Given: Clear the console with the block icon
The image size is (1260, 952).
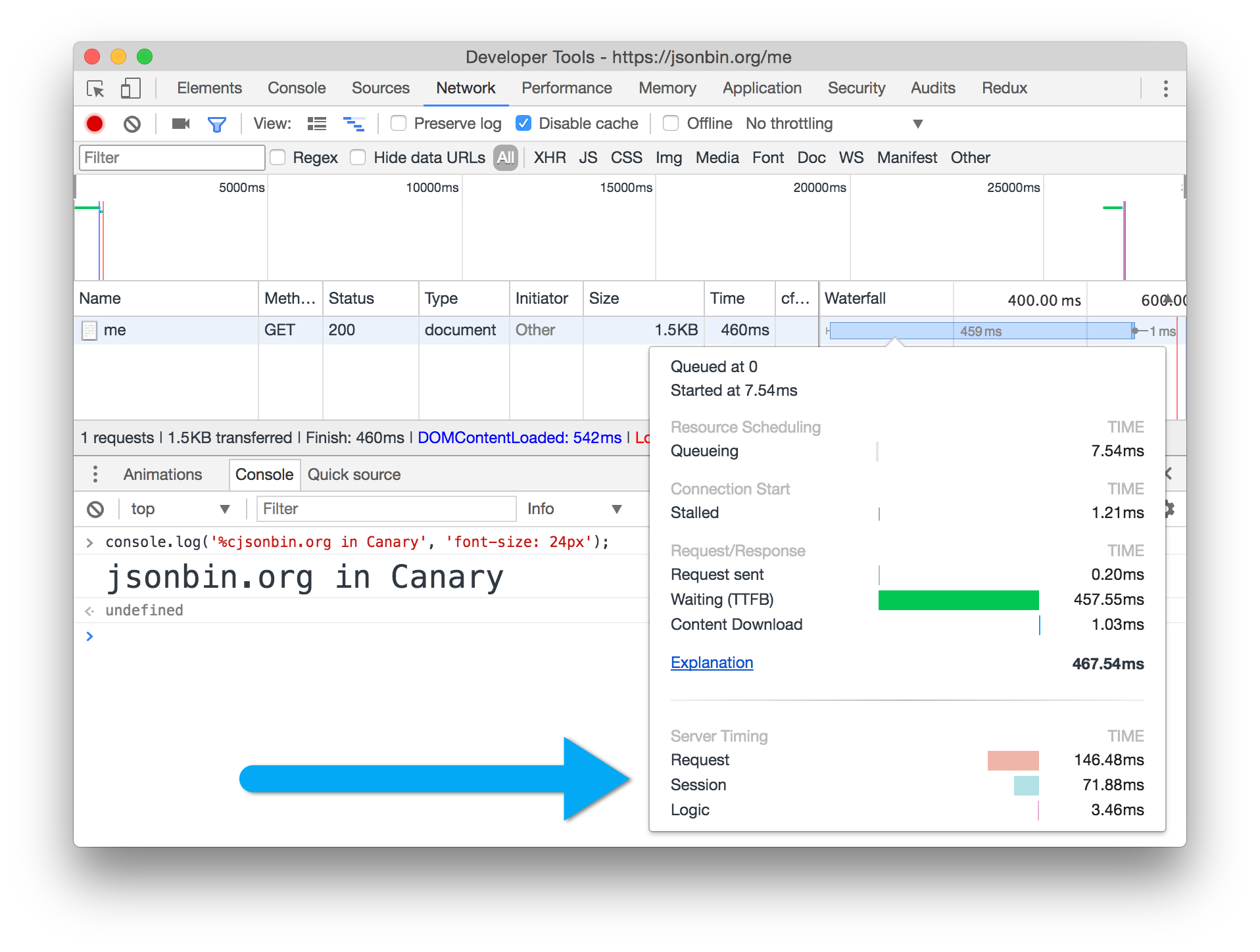Looking at the screenshot, I should 95,509.
